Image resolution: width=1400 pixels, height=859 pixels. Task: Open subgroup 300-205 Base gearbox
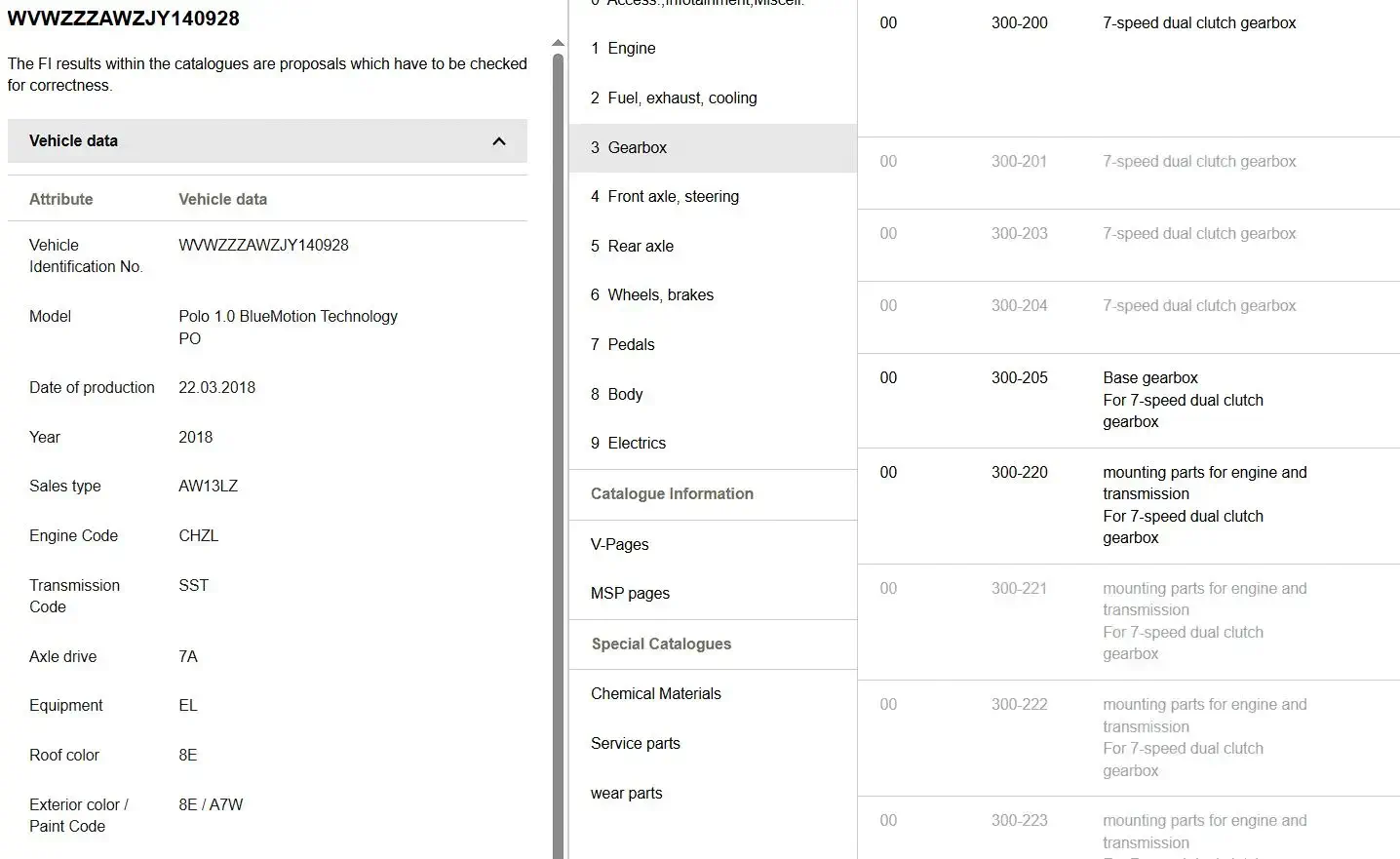[x=1129, y=401]
